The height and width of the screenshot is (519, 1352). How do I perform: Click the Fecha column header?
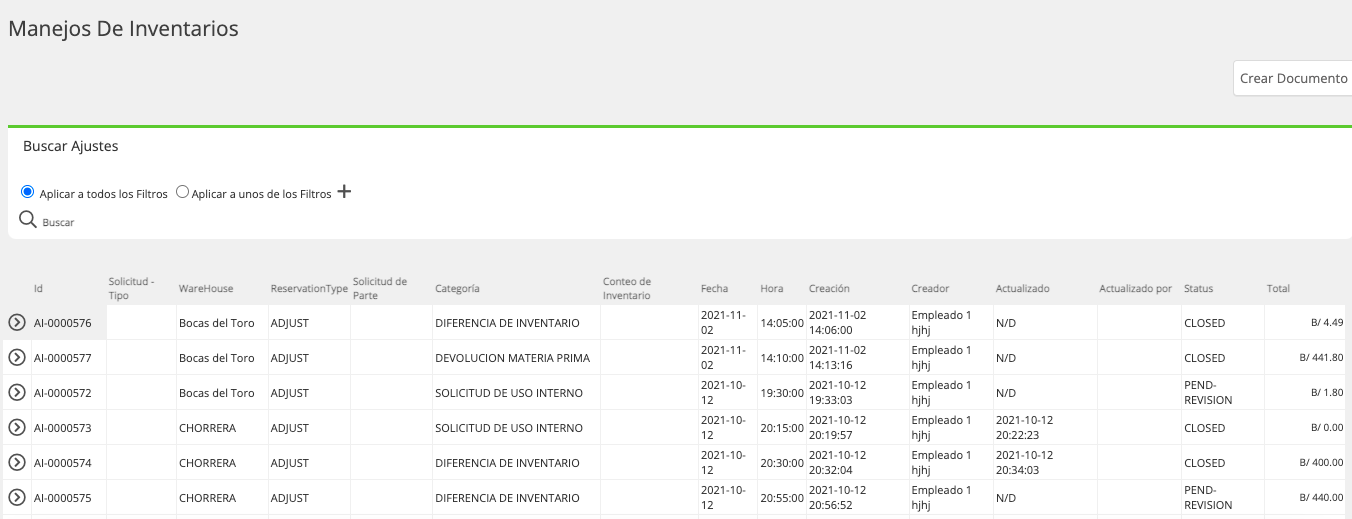pyautogui.click(x=714, y=288)
